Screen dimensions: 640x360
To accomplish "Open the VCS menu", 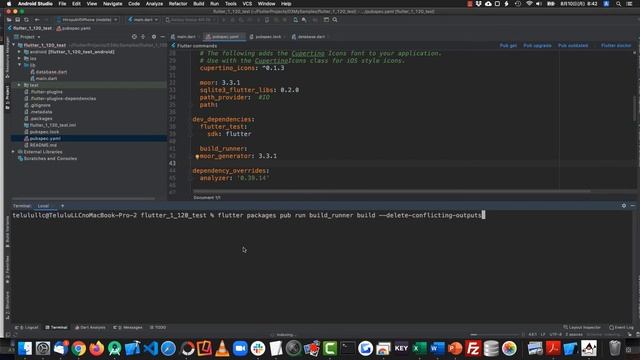I will 247,4.
